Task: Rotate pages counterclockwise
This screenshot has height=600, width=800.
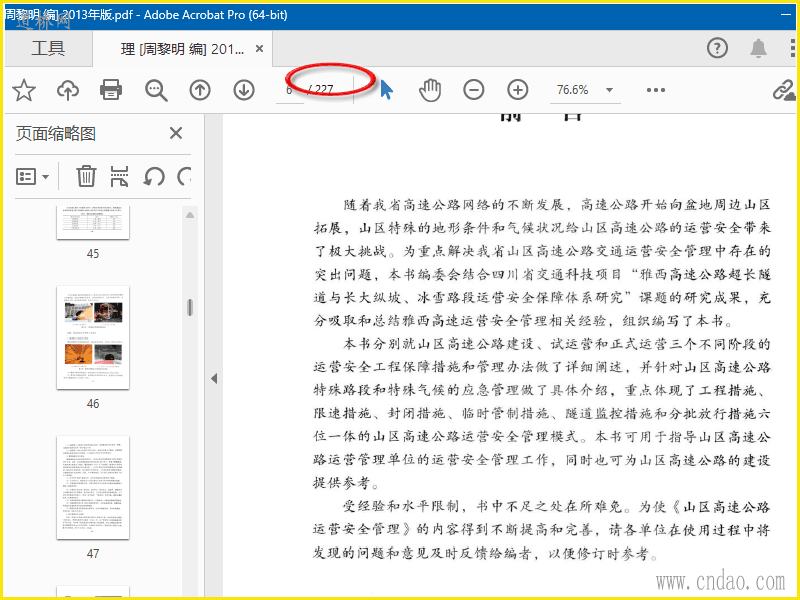Action: (154, 177)
